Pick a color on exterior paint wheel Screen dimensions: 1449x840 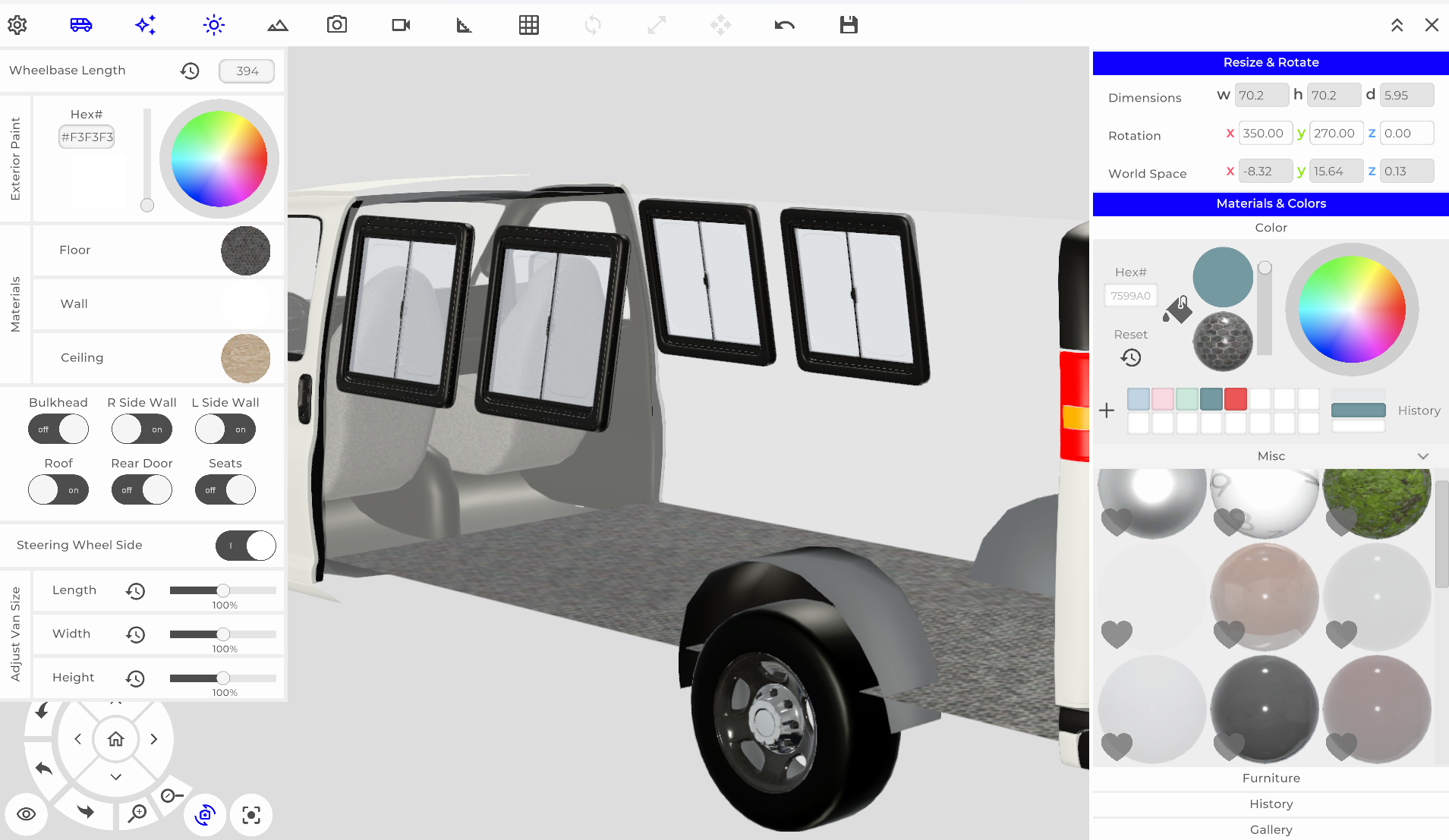(x=219, y=159)
